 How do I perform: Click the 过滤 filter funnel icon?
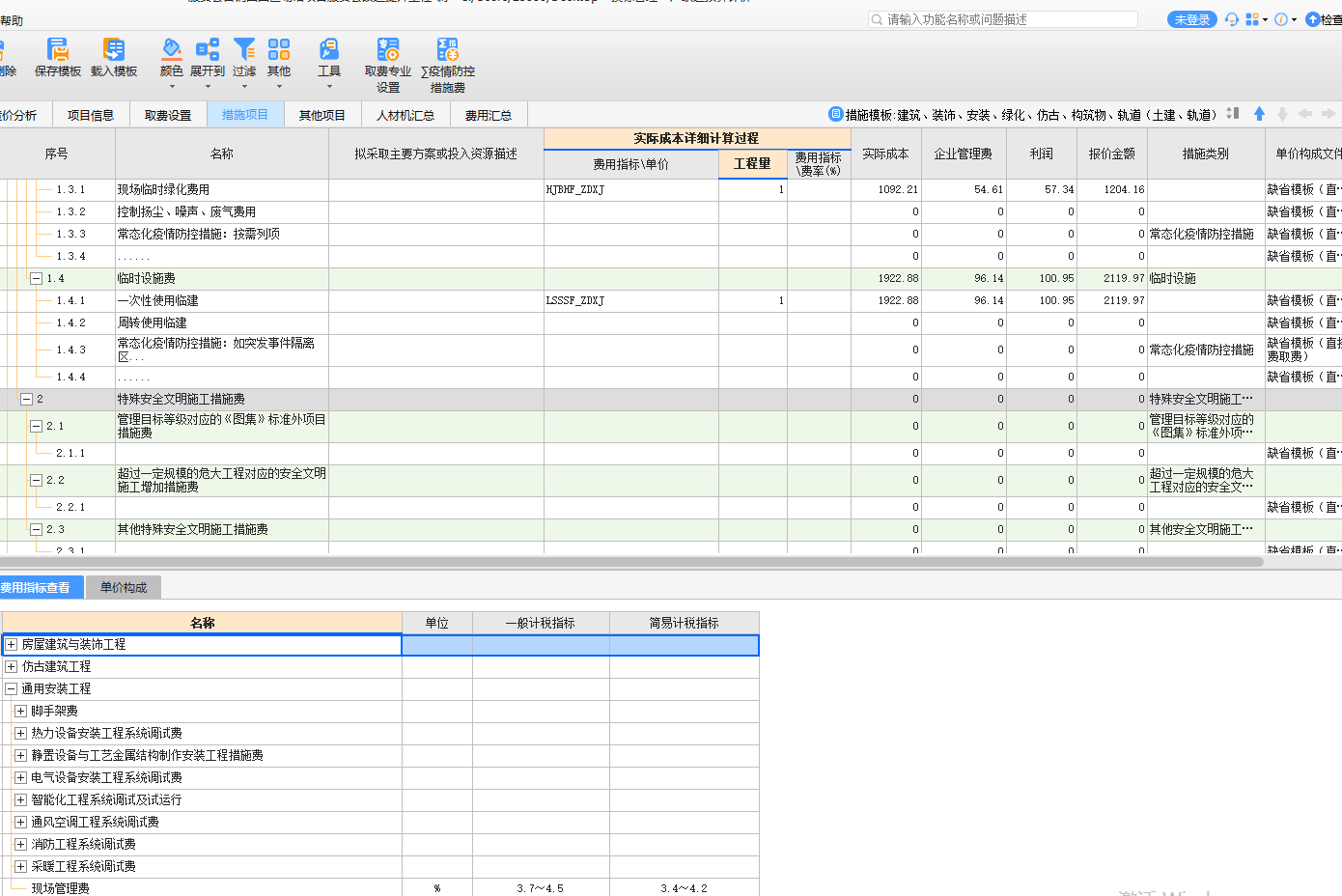click(244, 49)
